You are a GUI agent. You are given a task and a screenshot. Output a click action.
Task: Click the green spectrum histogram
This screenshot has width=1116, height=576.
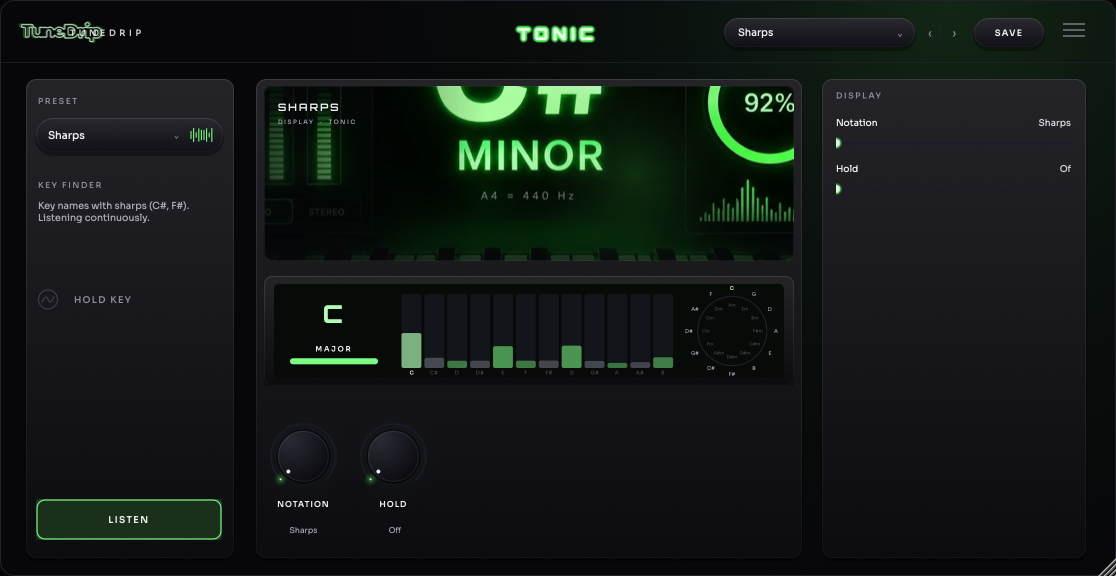(x=747, y=201)
